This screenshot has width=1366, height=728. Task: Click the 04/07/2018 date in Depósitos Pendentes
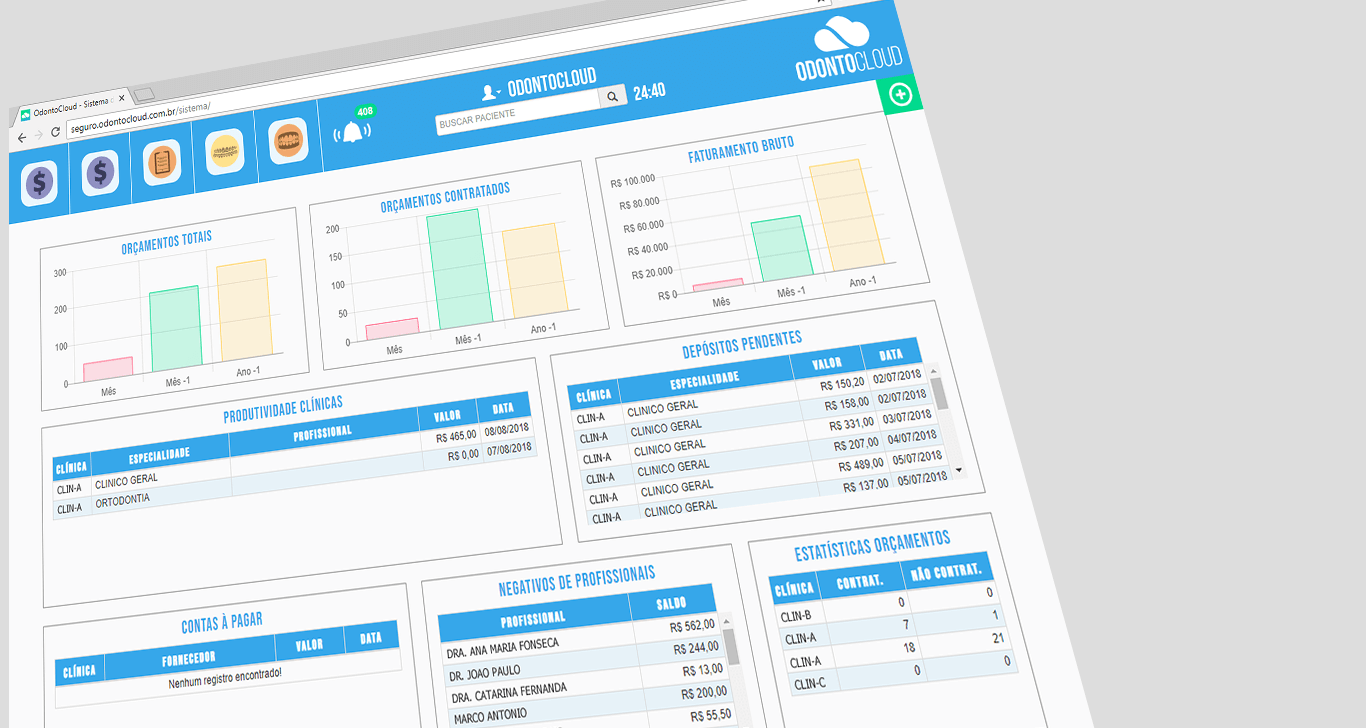point(914,436)
